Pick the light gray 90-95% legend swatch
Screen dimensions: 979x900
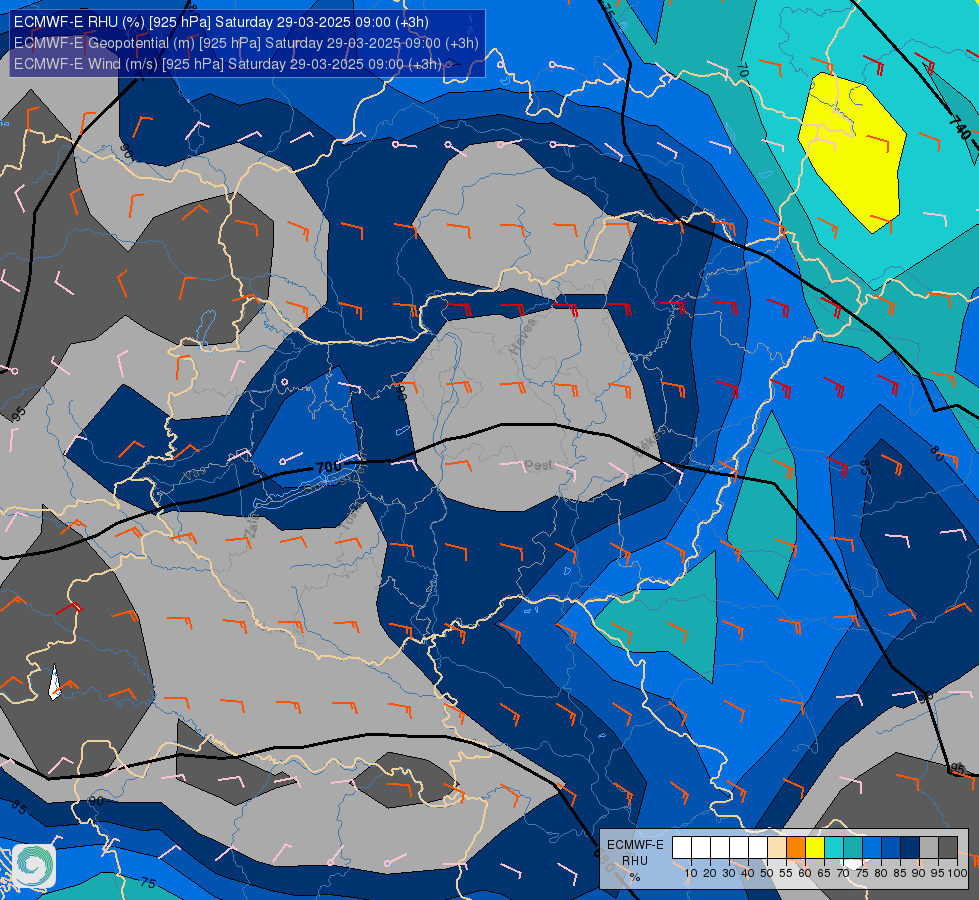929,848
